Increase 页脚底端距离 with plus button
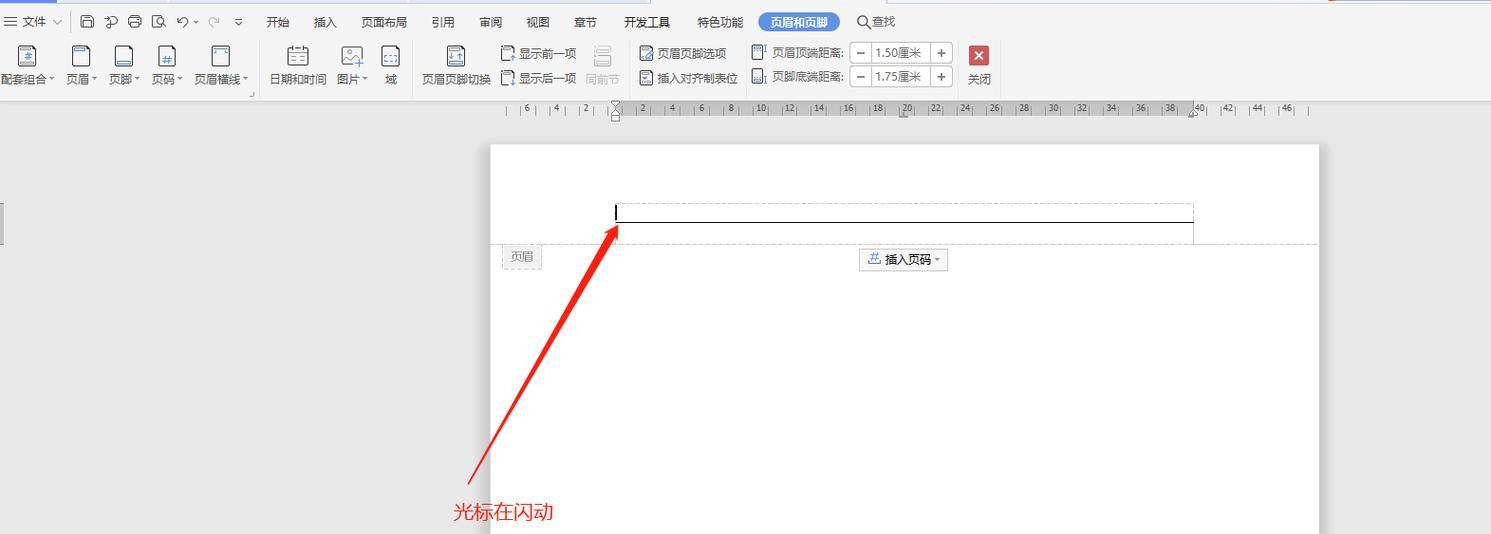Image resolution: width=1491 pixels, height=534 pixels. (x=941, y=77)
